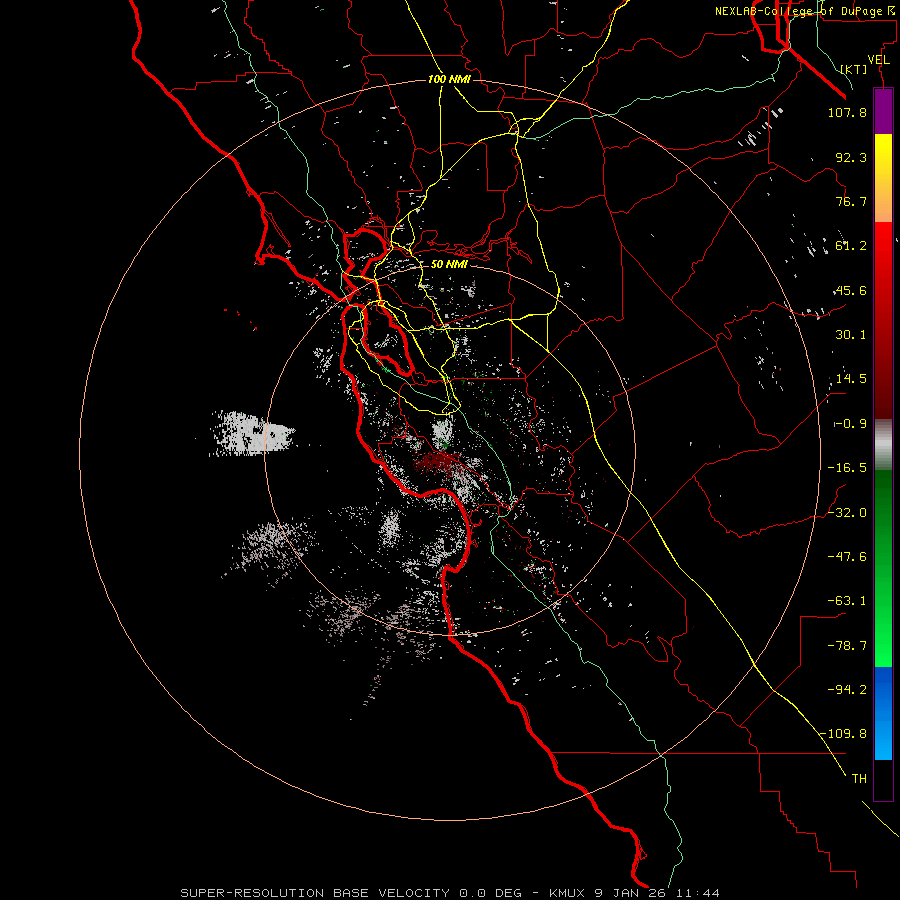This screenshot has width=900, height=900.
Task: Click the Super-Resolution Base Velocity caption
Action: coord(449,893)
